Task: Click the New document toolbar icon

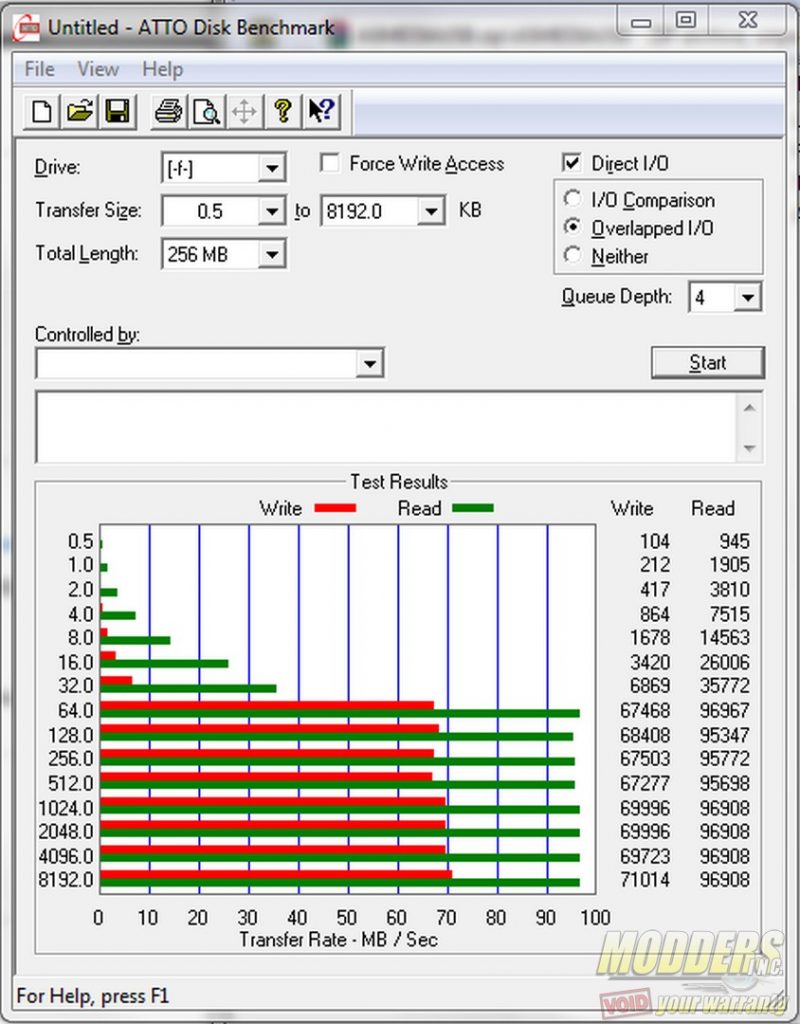Action: pyautogui.click(x=42, y=112)
